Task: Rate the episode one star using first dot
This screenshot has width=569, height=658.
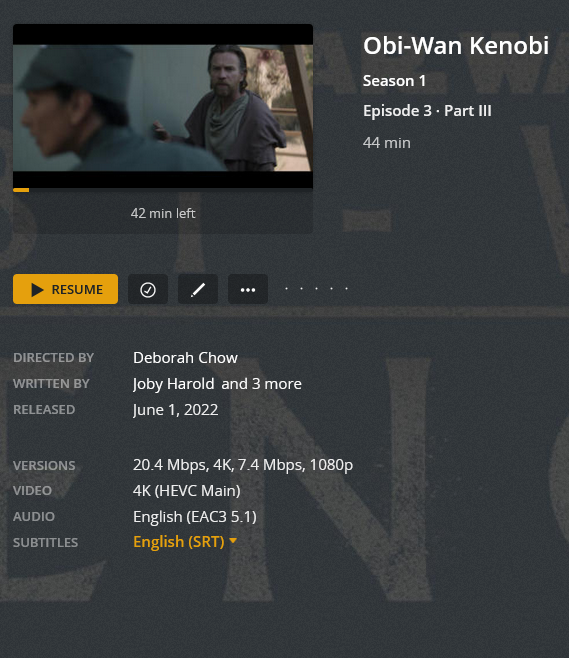Action: [286, 288]
